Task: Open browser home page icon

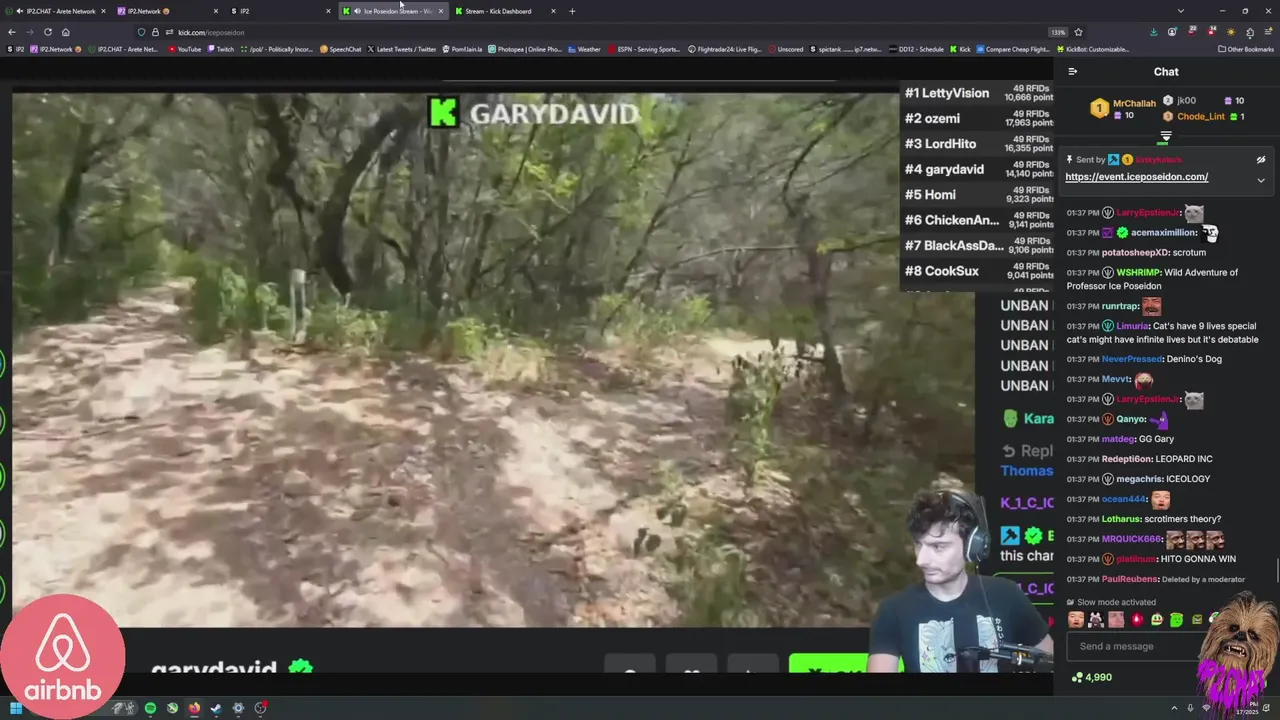Action: [x=66, y=32]
